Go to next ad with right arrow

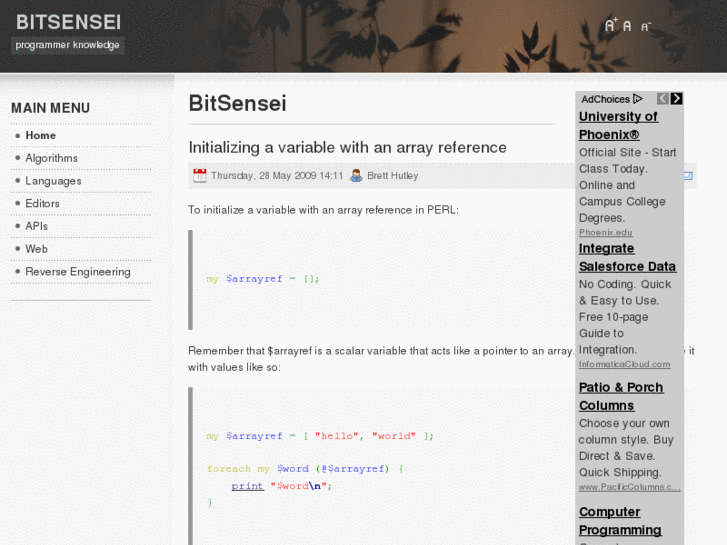coord(676,99)
